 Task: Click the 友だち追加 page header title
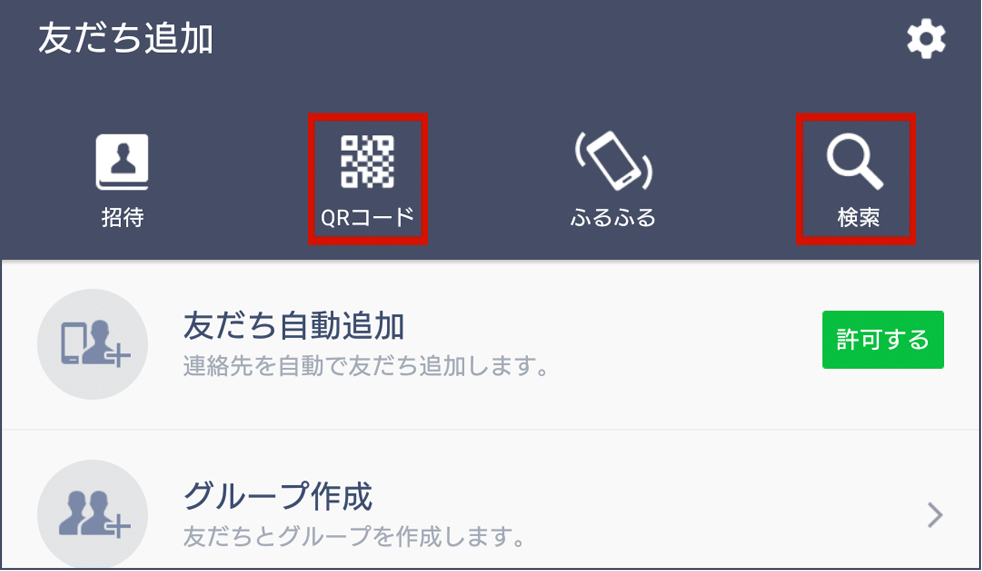click(x=126, y=38)
